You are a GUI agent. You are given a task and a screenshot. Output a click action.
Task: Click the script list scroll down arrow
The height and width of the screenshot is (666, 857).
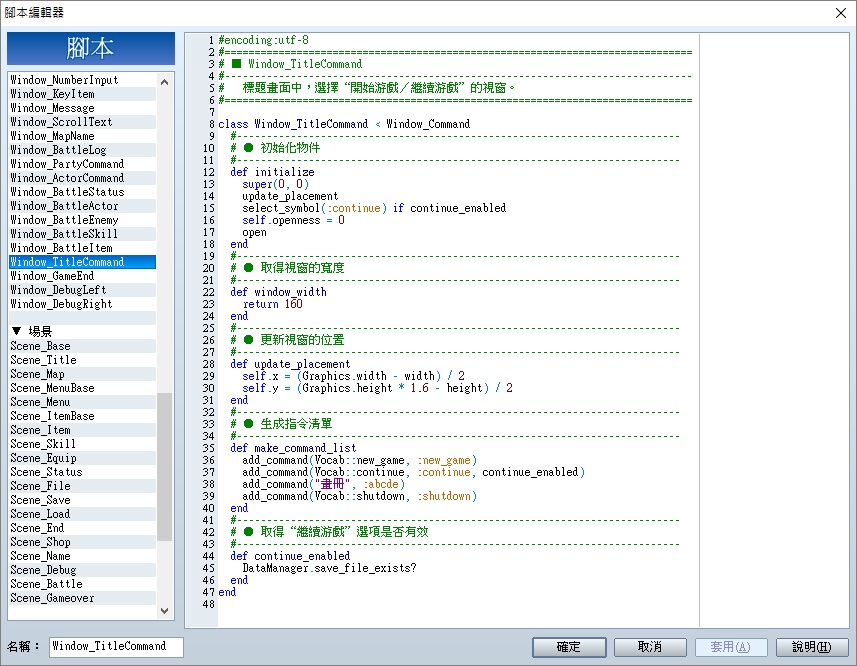coord(165,611)
